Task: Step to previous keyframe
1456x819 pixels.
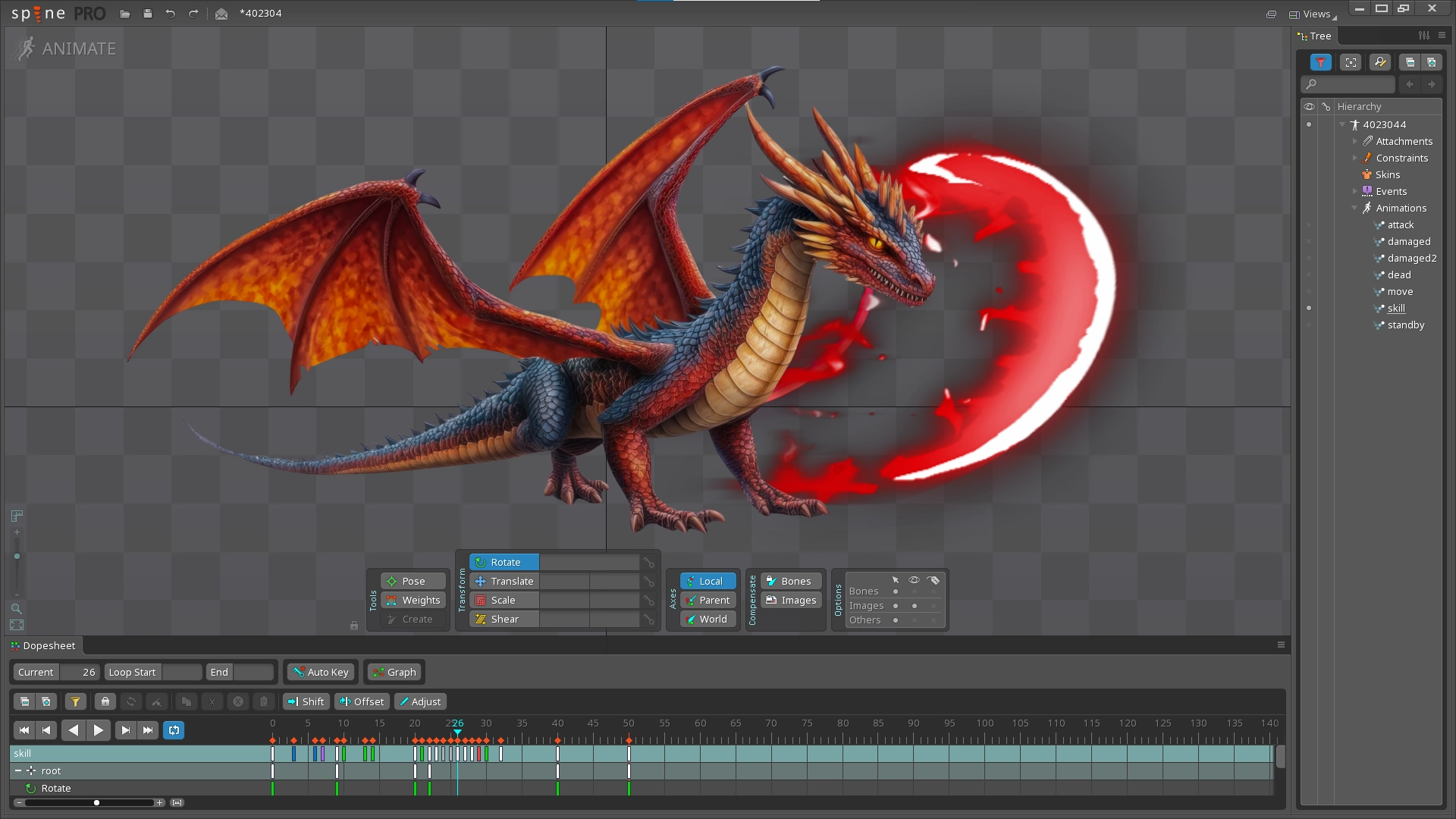Action: tap(46, 730)
